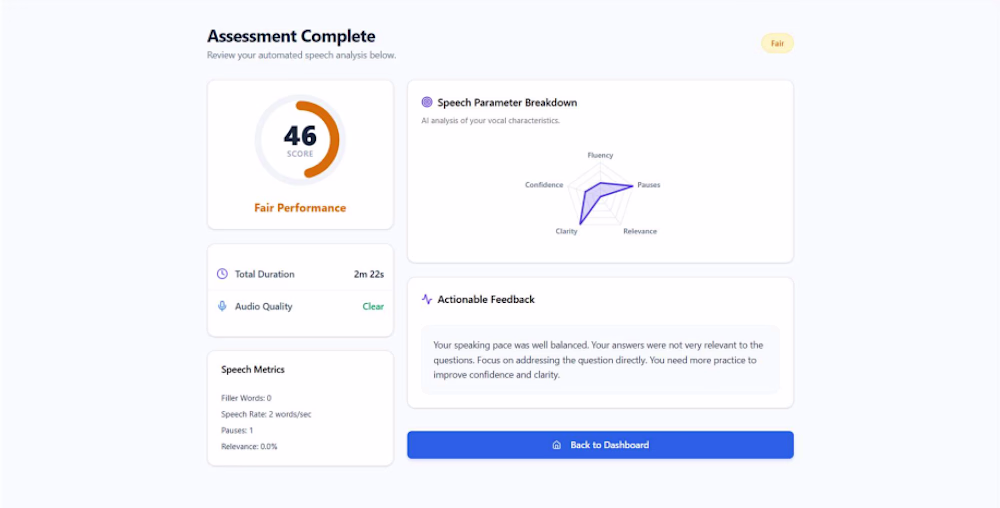Click the Relevance: 0.0% metric
The image size is (1000, 508).
click(x=249, y=446)
